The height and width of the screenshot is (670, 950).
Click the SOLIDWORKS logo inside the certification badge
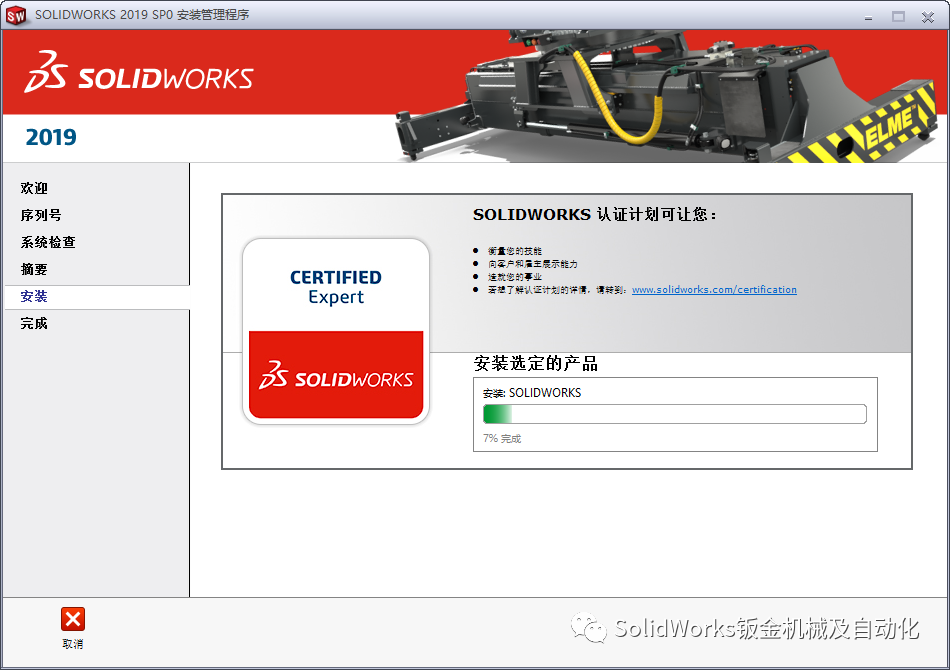[336, 378]
